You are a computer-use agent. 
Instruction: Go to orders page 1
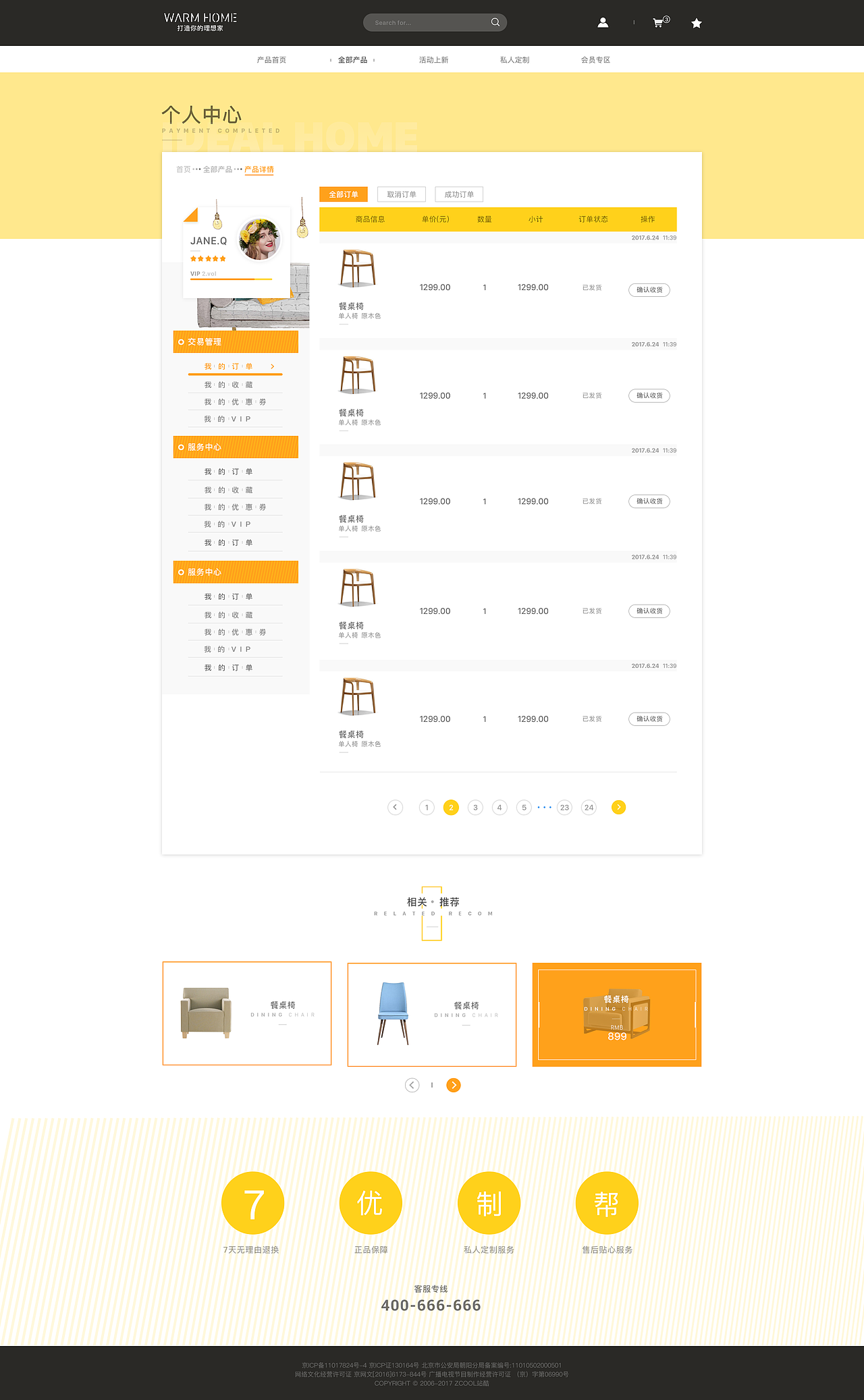point(427,808)
